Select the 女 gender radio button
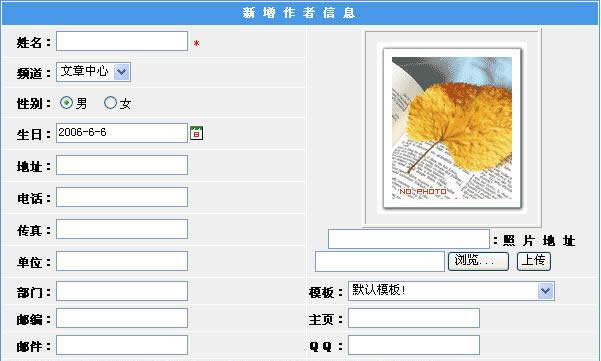The width and height of the screenshot is (601, 361). [110, 102]
